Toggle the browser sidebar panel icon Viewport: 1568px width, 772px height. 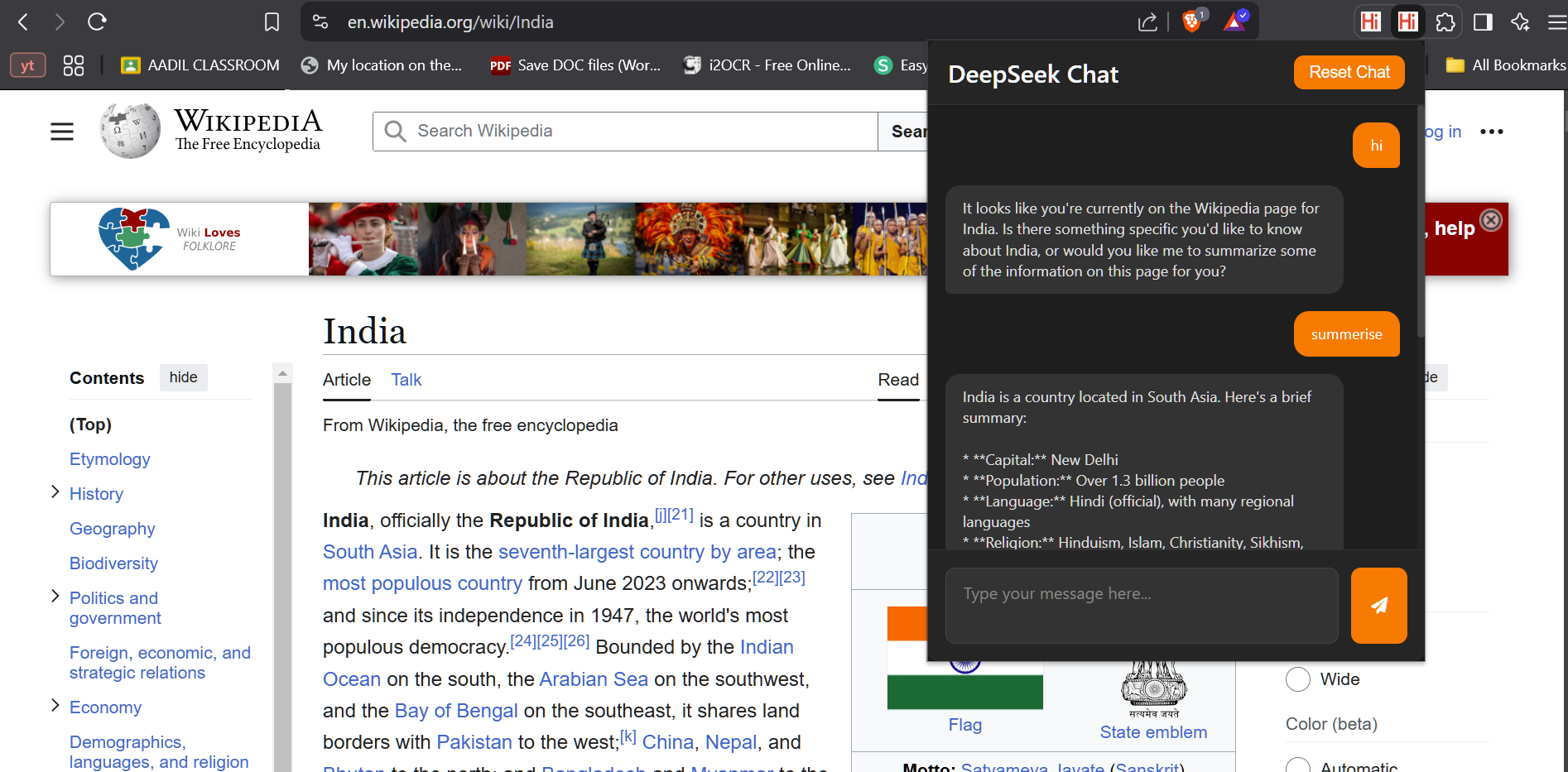(1483, 22)
